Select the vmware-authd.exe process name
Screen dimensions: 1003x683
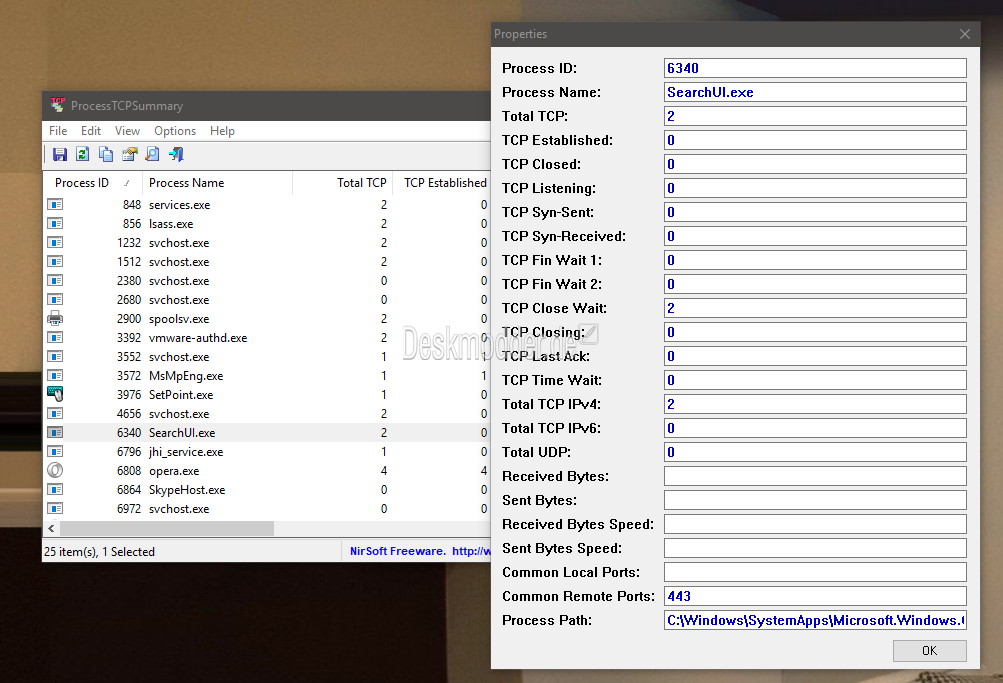pyautogui.click(x=198, y=338)
